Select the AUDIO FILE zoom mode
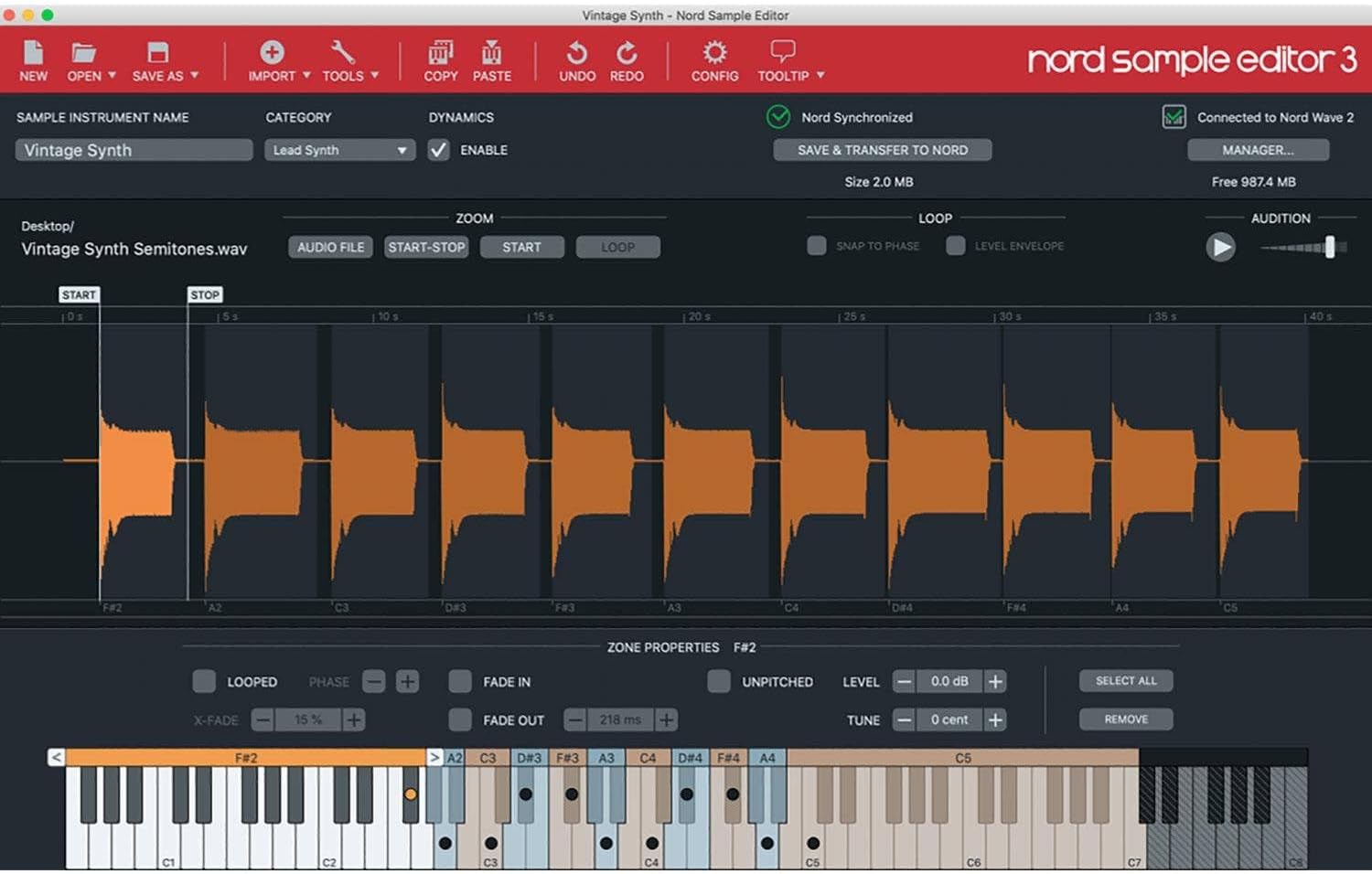Viewport: 1372px width, 874px height. click(329, 247)
